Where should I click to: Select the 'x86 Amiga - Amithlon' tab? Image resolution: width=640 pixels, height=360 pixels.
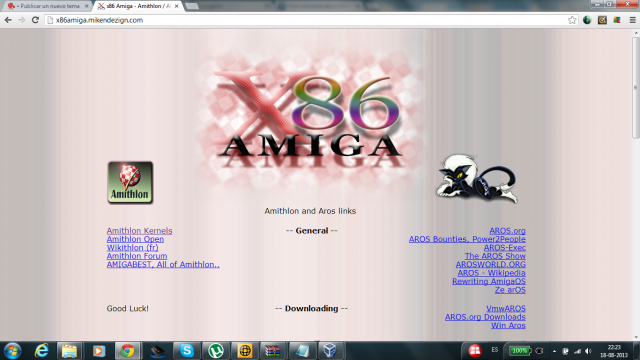tap(138, 6)
